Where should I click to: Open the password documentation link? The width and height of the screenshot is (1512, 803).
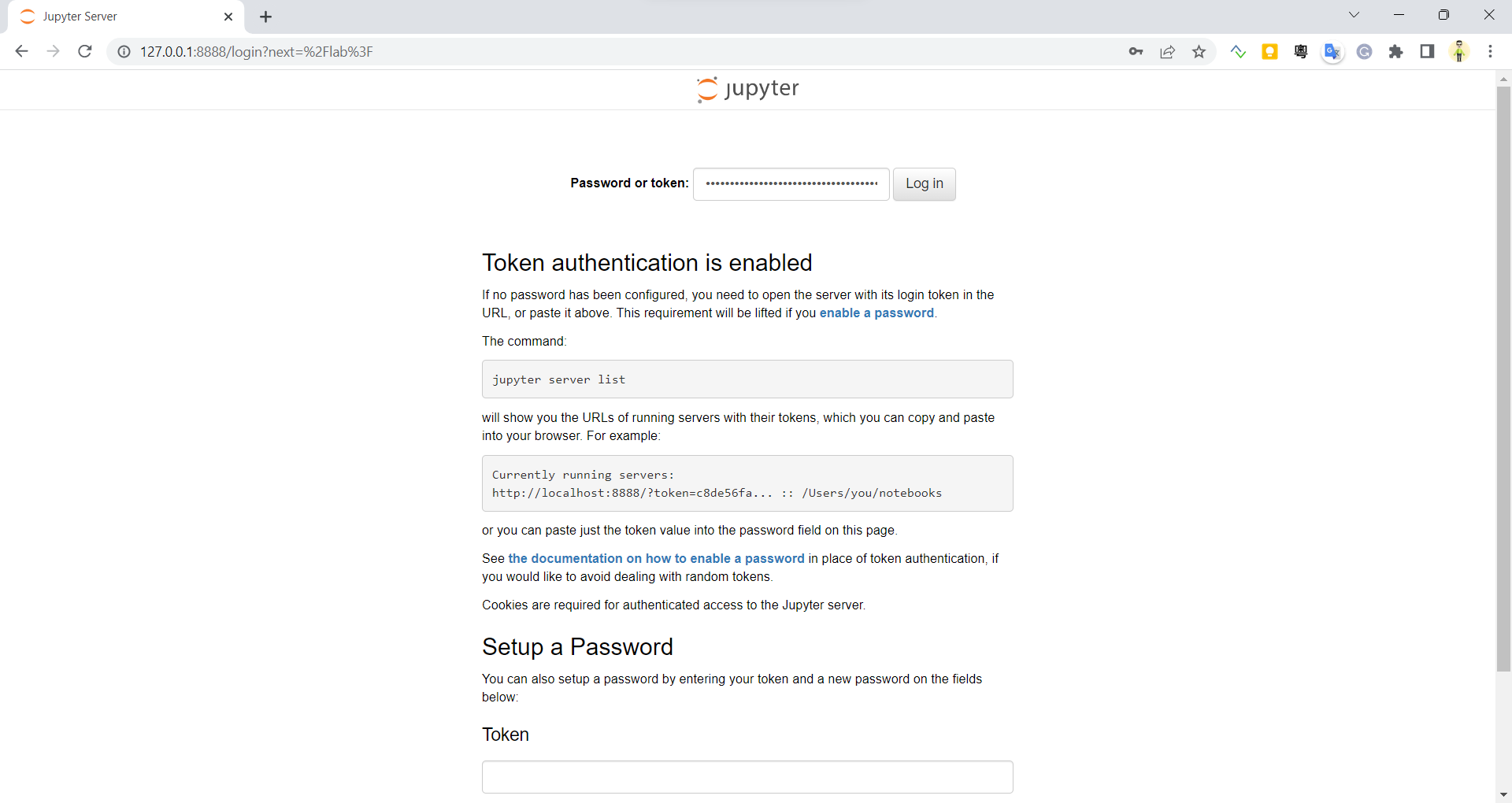click(x=656, y=559)
